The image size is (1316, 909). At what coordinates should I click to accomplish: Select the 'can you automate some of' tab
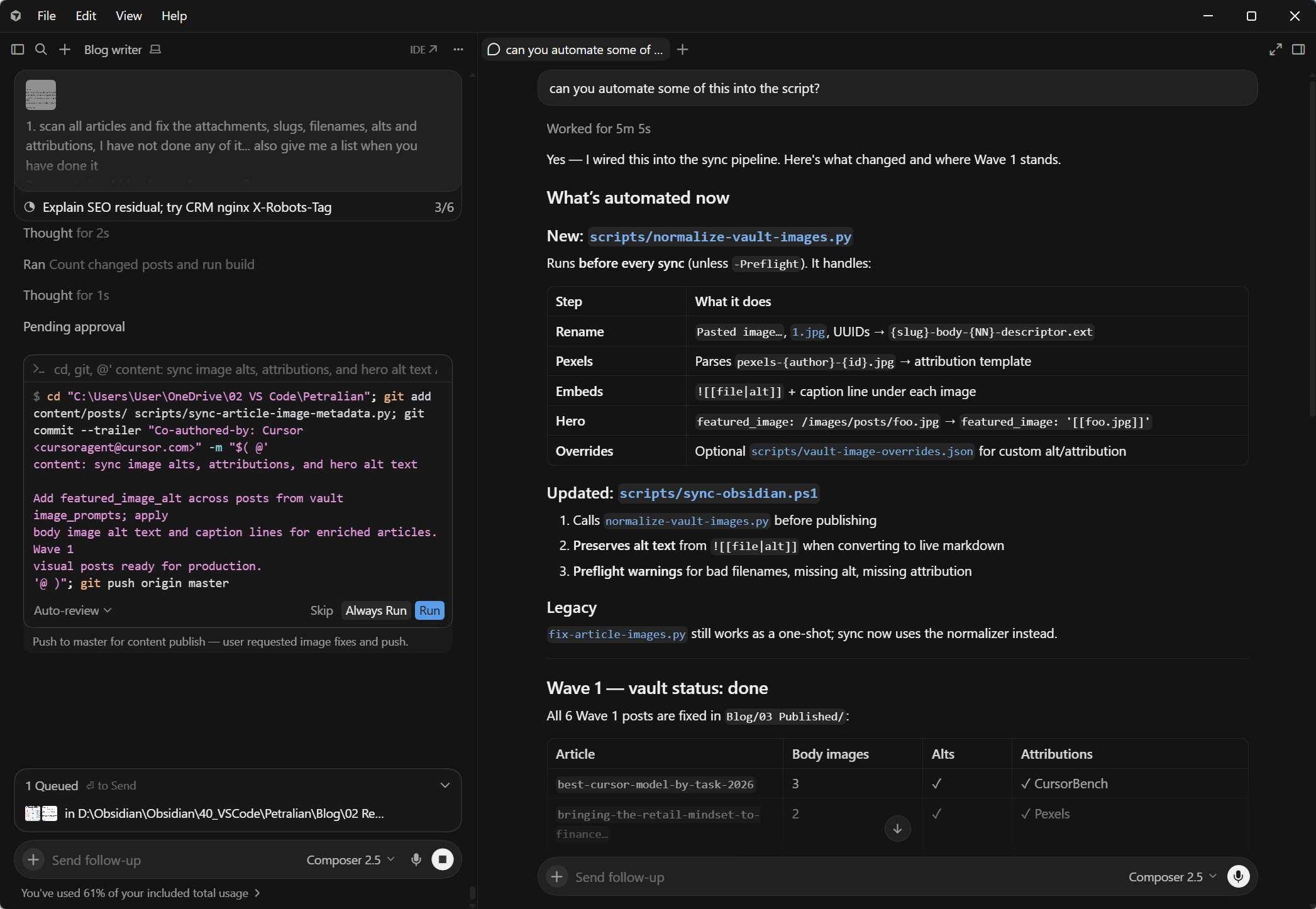(576, 50)
